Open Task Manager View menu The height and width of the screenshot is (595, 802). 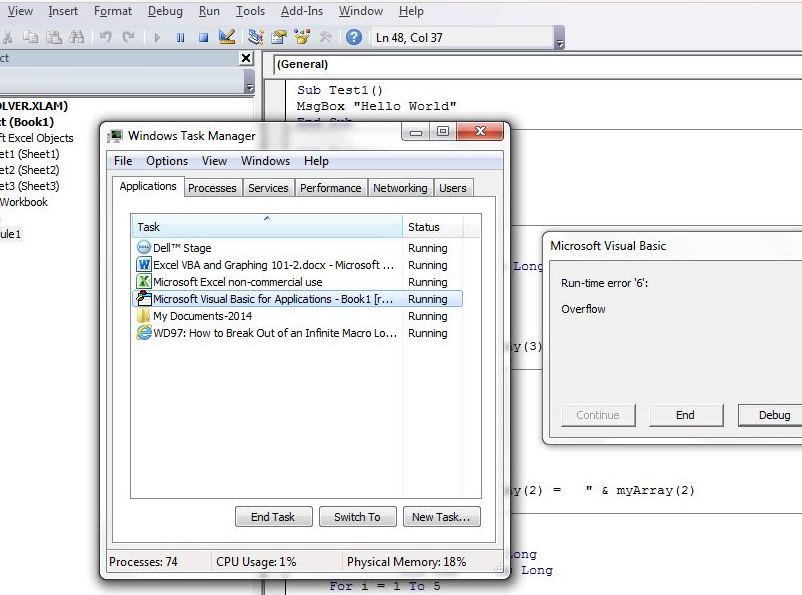214,161
